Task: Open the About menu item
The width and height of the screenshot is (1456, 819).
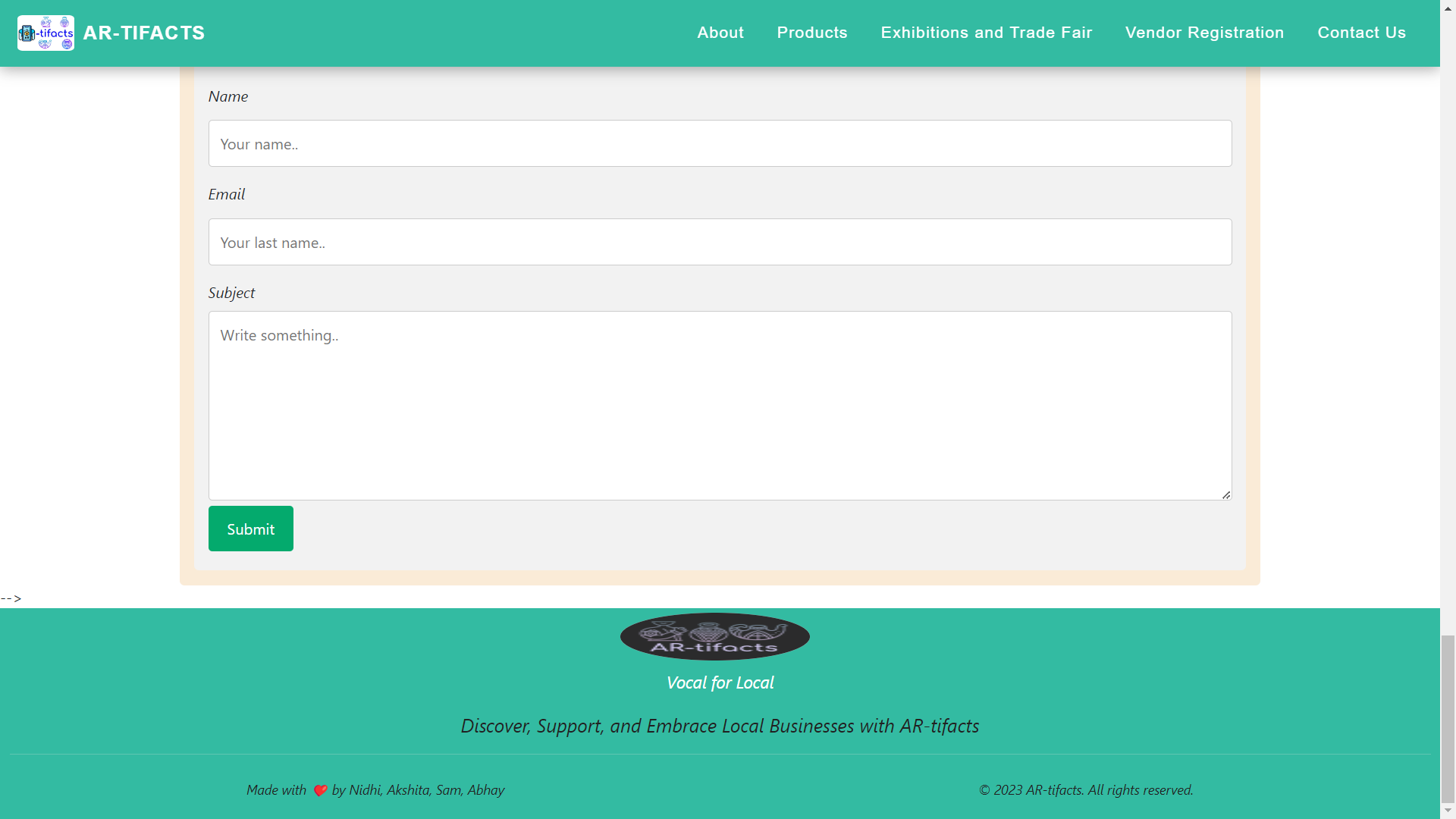Action: 720,33
